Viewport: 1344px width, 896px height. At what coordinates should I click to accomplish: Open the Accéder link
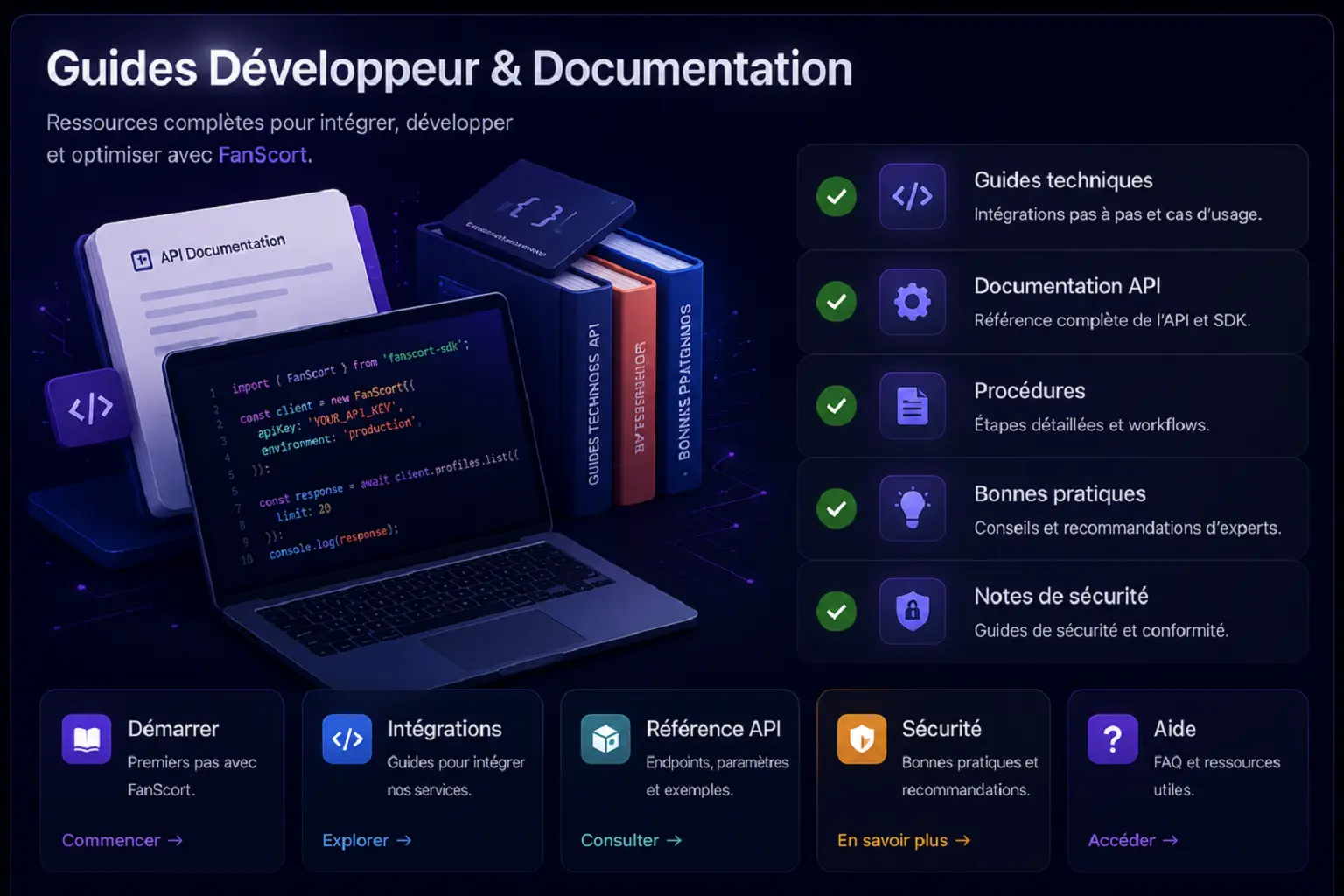(1133, 840)
